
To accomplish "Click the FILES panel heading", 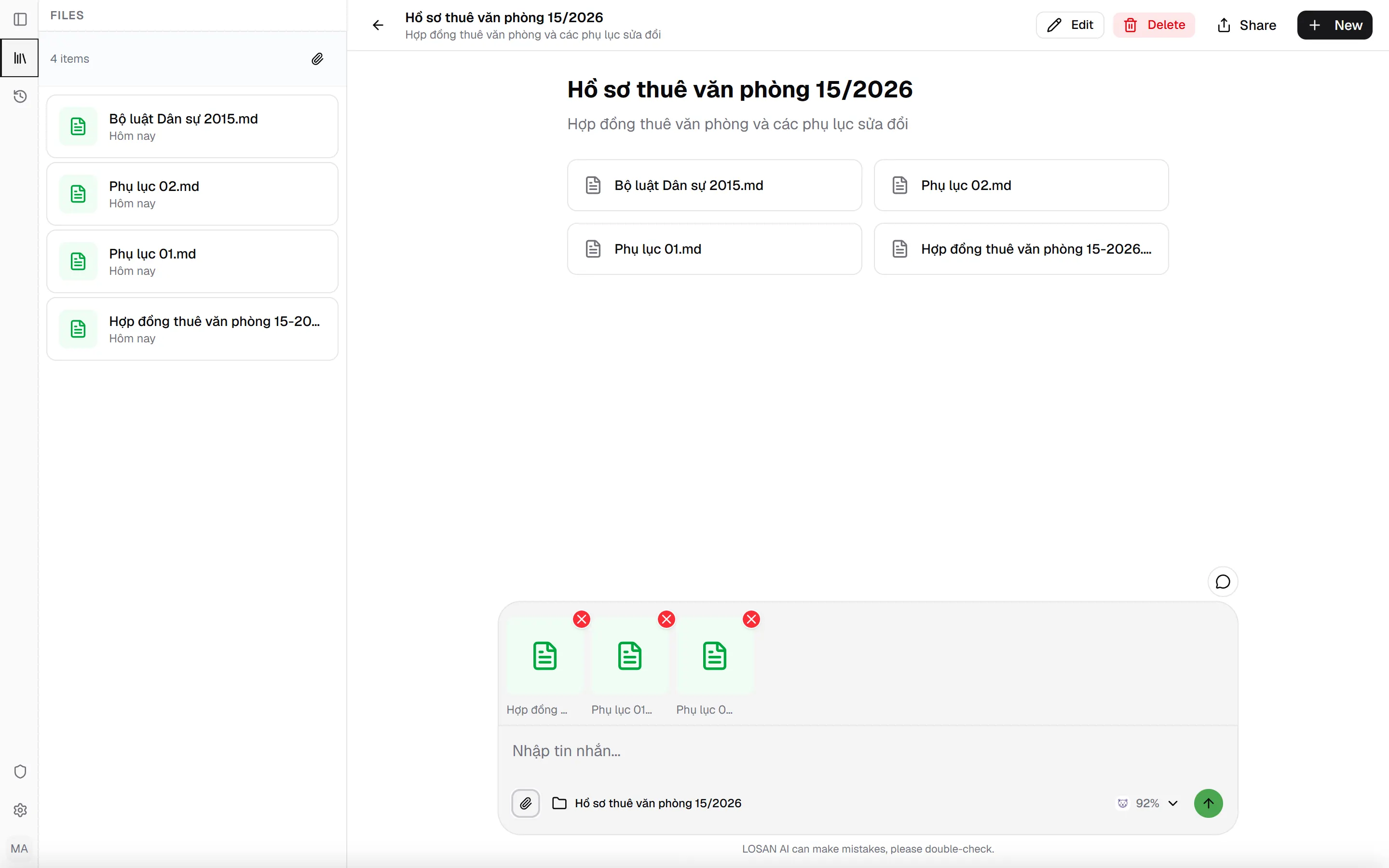I will click(67, 15).
